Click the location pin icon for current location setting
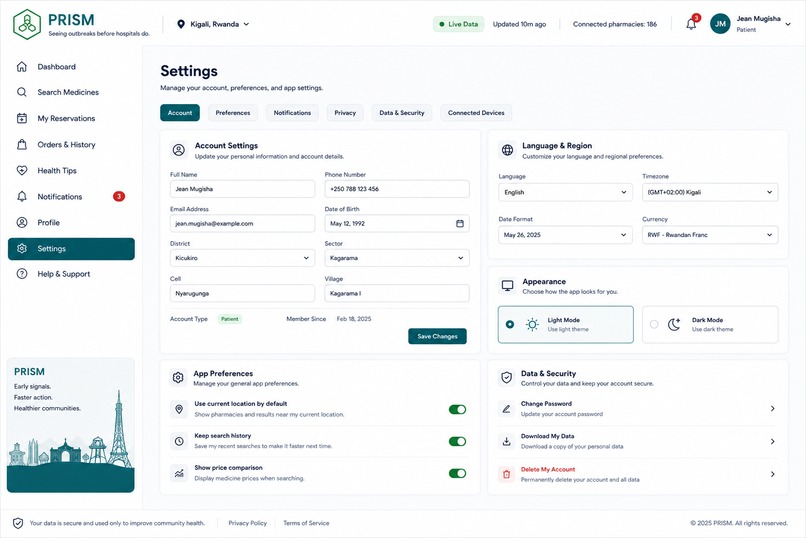806x538 pixels. 179,409
